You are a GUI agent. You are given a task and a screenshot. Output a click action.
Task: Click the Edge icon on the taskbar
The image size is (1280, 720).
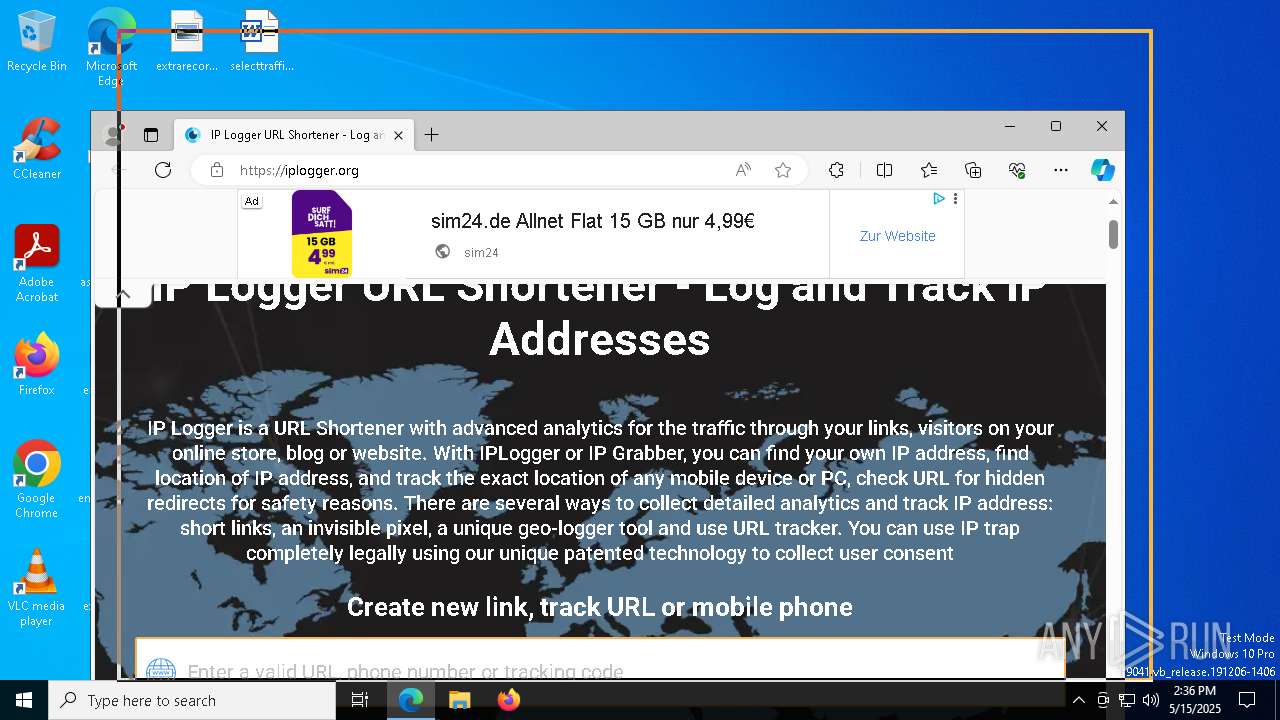[411, 700]
